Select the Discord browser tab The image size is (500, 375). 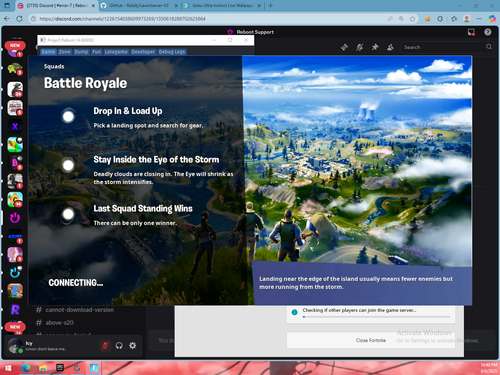pos(56,6)
